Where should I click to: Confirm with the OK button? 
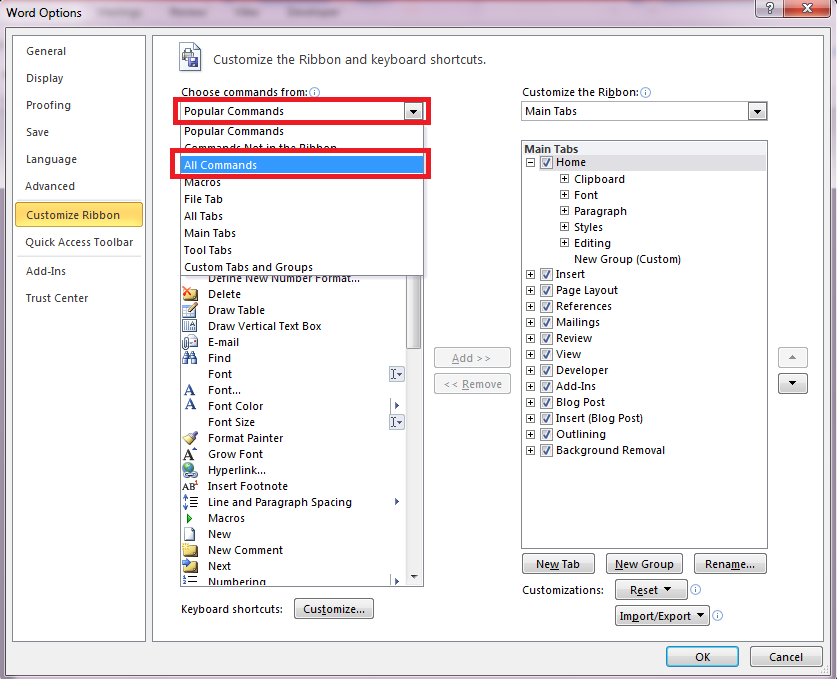[702, 657]
